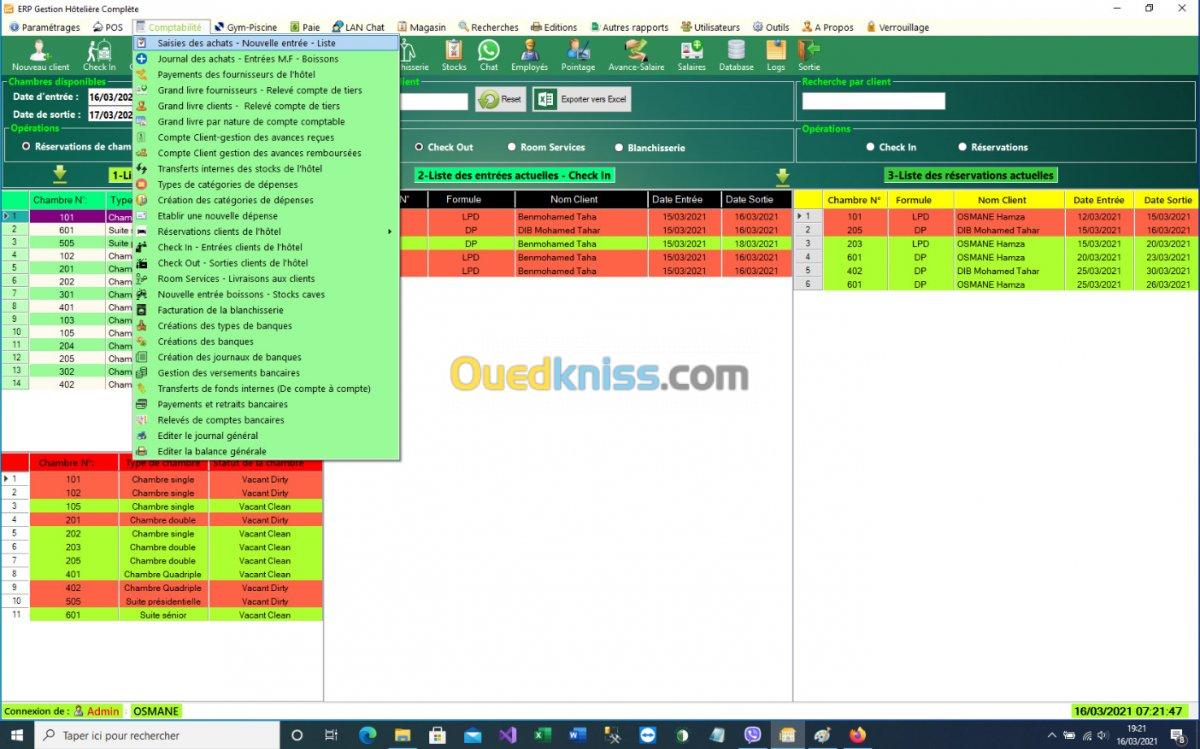
Task: Click the Logs toolbar icon
Action: pyautogui.click(x=776, y=54)
